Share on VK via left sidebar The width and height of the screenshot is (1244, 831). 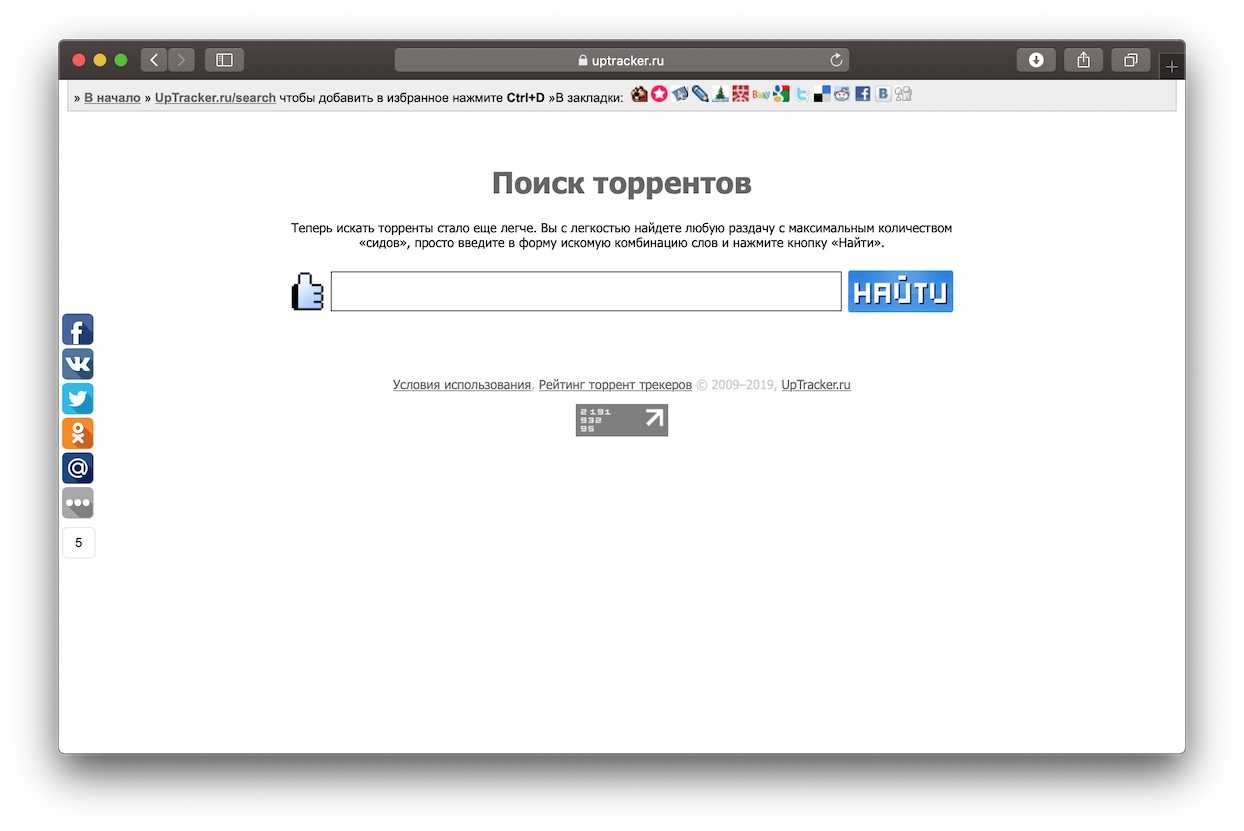[x=78, y=364]
